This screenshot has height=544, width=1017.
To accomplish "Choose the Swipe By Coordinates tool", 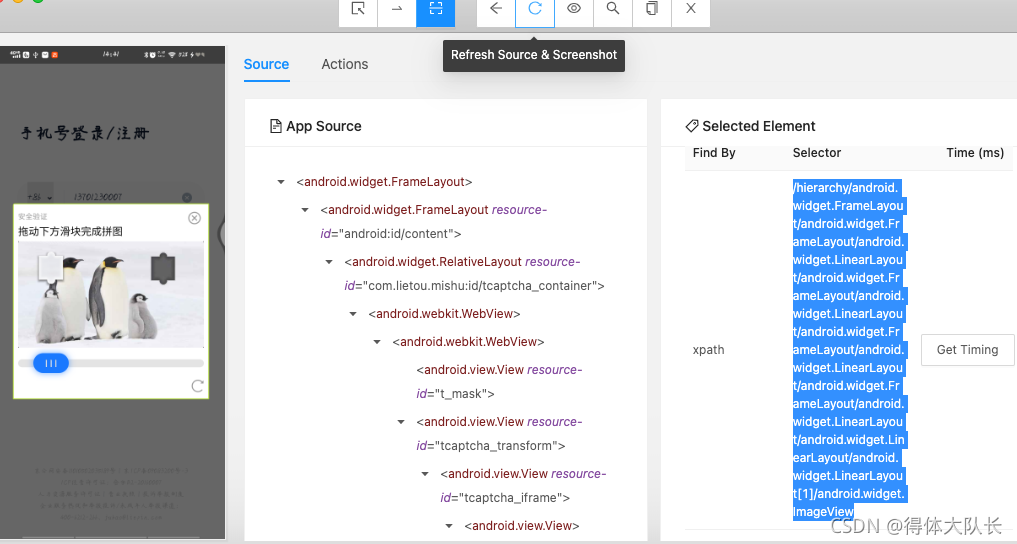I will pyautogui.click(x=397, y=9).
